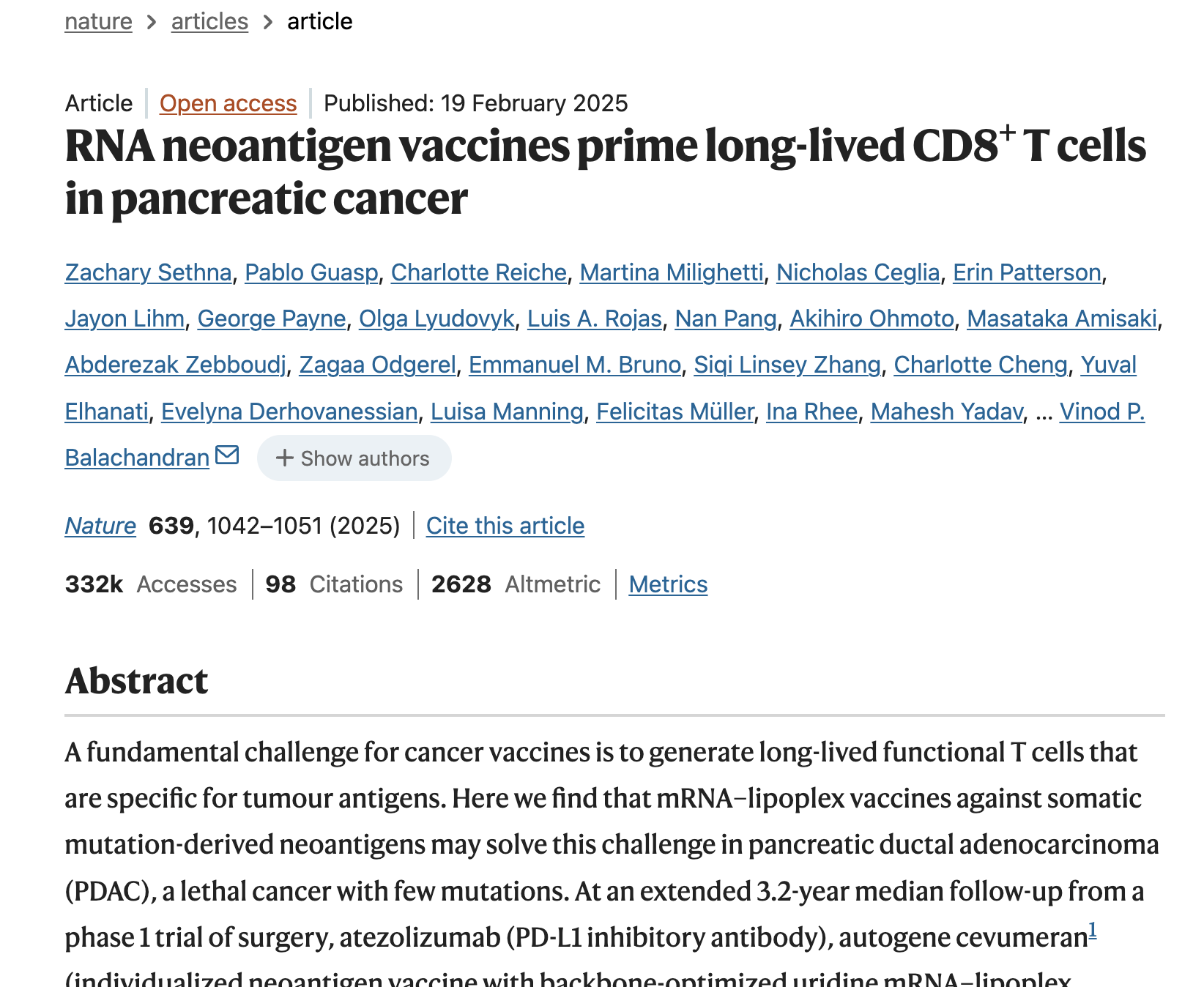
Task: View the article Metrics page
Action: tap(668, 584)
